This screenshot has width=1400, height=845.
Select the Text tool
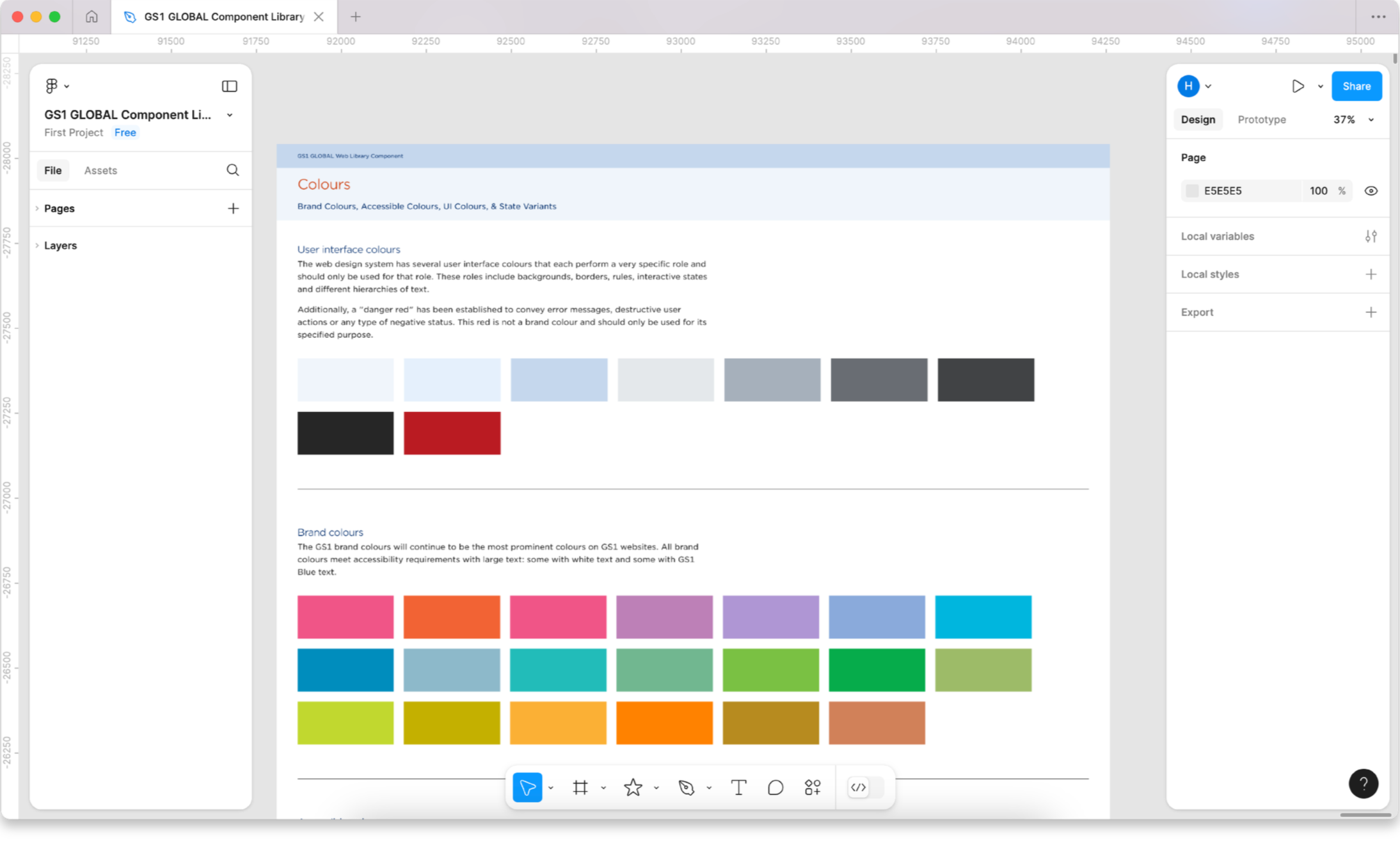pos(738,787)
